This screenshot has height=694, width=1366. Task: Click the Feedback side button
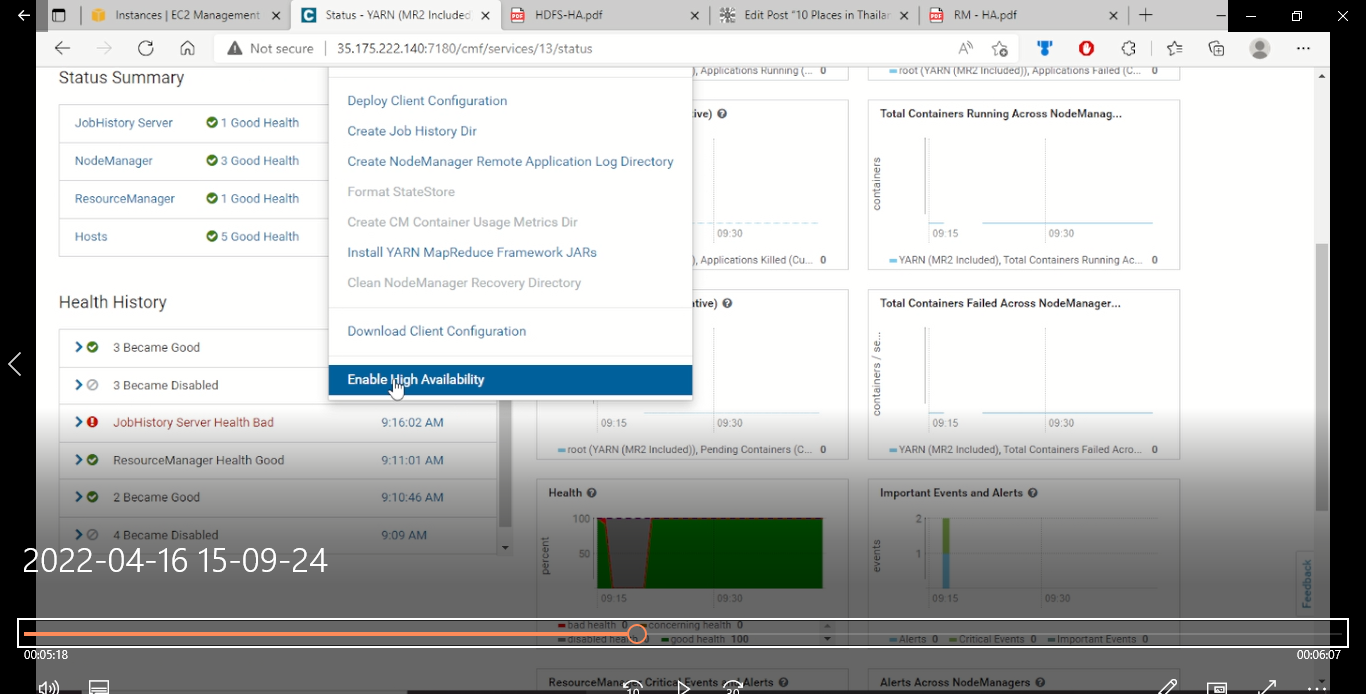[1307, 583]
